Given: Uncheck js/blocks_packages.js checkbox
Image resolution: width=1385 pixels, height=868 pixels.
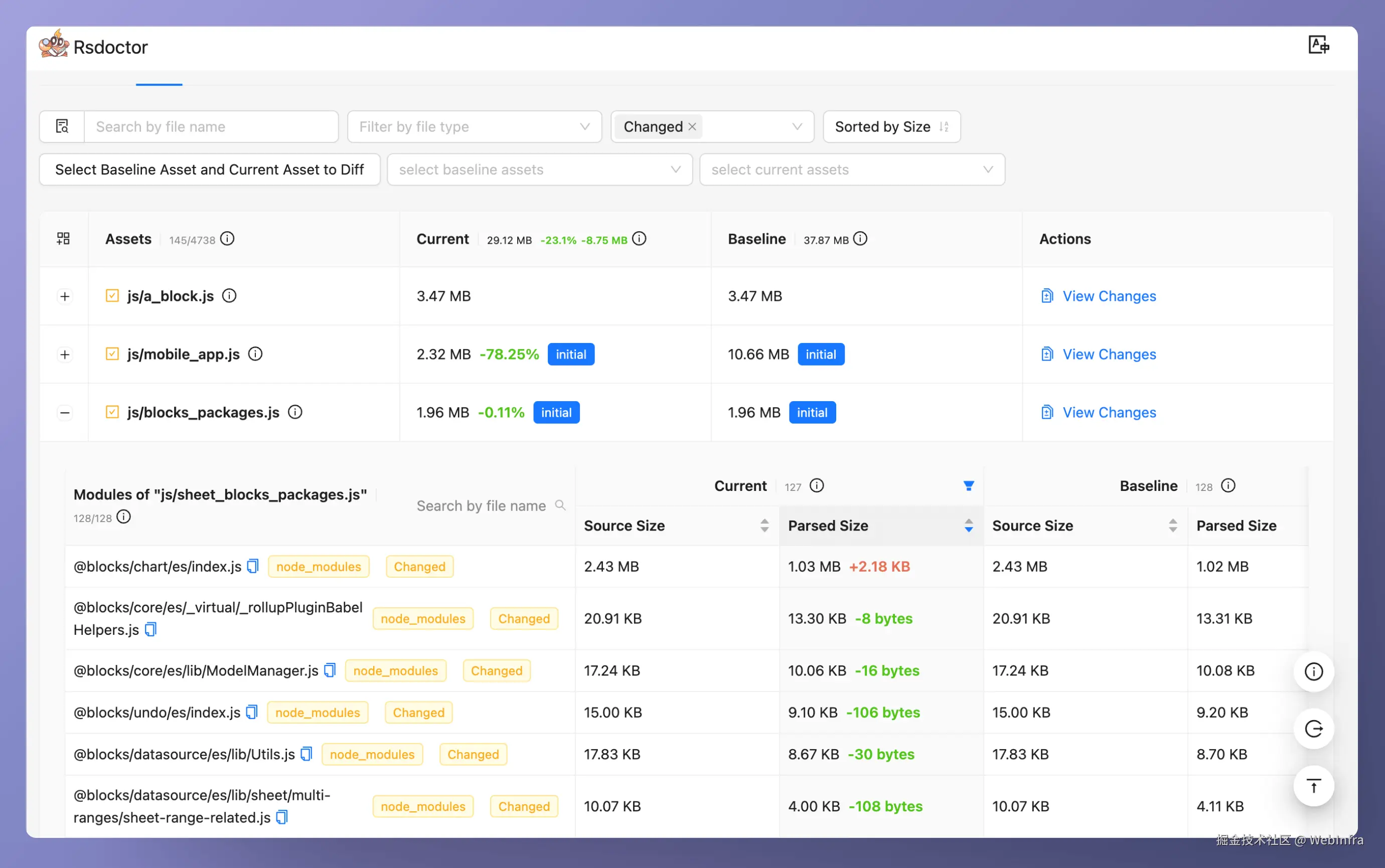Looking at the screenshot, I should (x=112, y=412).
